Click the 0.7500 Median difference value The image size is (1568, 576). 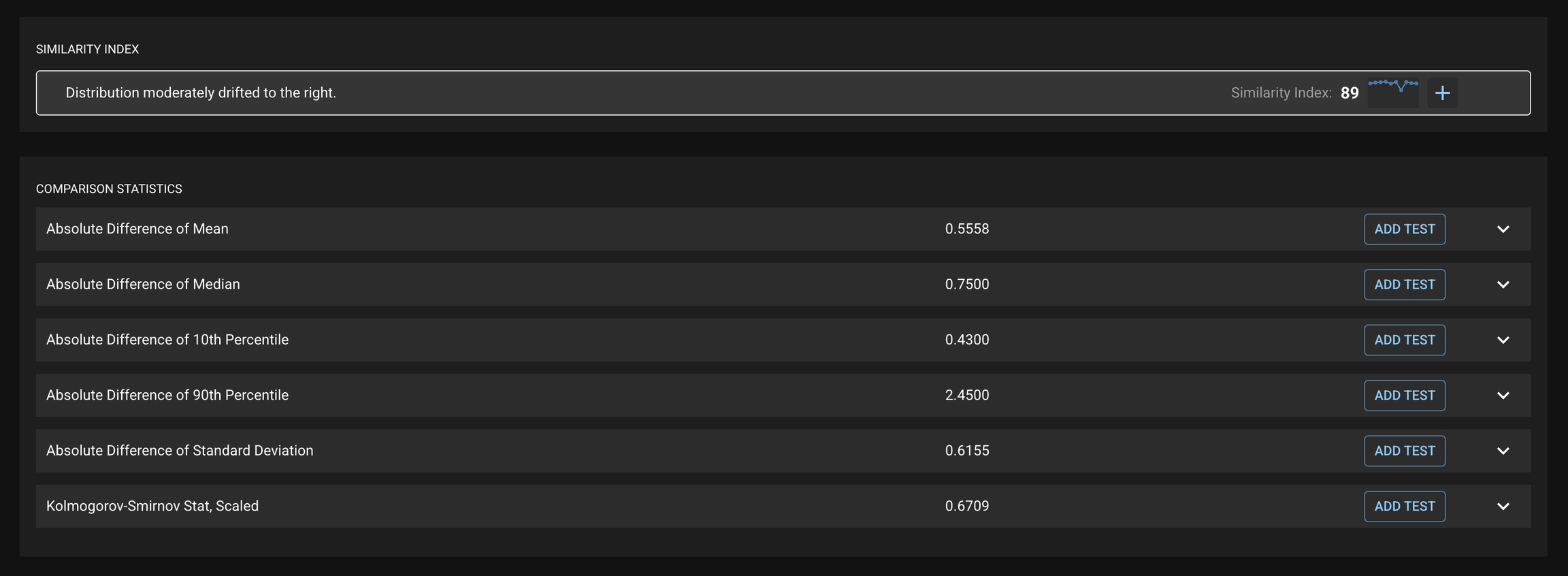click(967, 284)
